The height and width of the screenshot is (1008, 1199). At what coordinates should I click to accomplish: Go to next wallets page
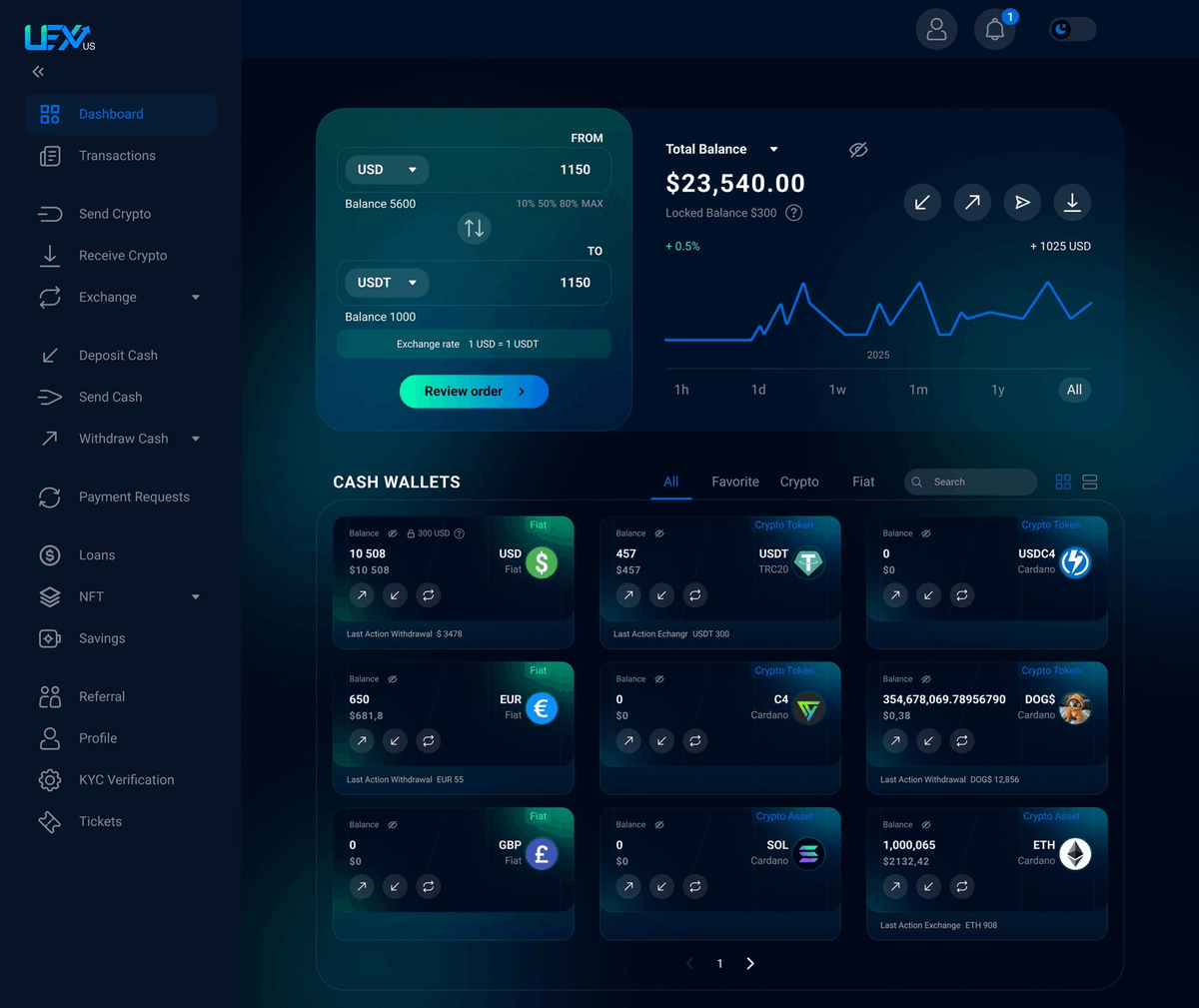pos(750,964)
